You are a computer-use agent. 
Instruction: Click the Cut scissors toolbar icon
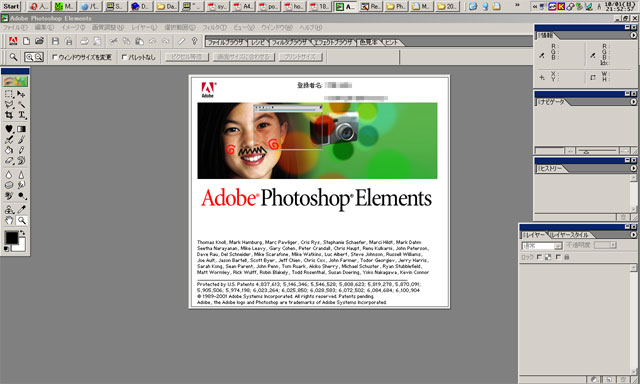pos(113,41)
